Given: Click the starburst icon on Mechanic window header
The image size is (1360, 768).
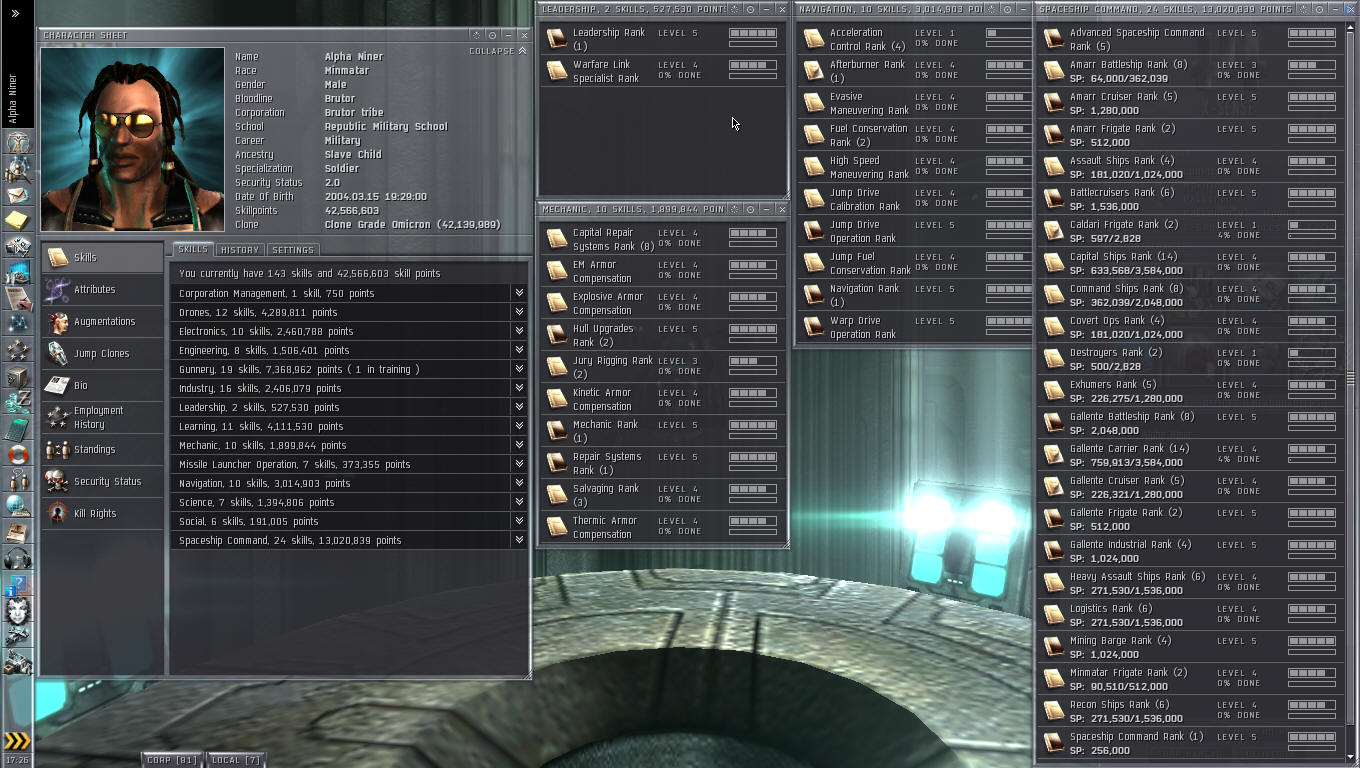Looking at the screenshot, I should tap(735, 209).
